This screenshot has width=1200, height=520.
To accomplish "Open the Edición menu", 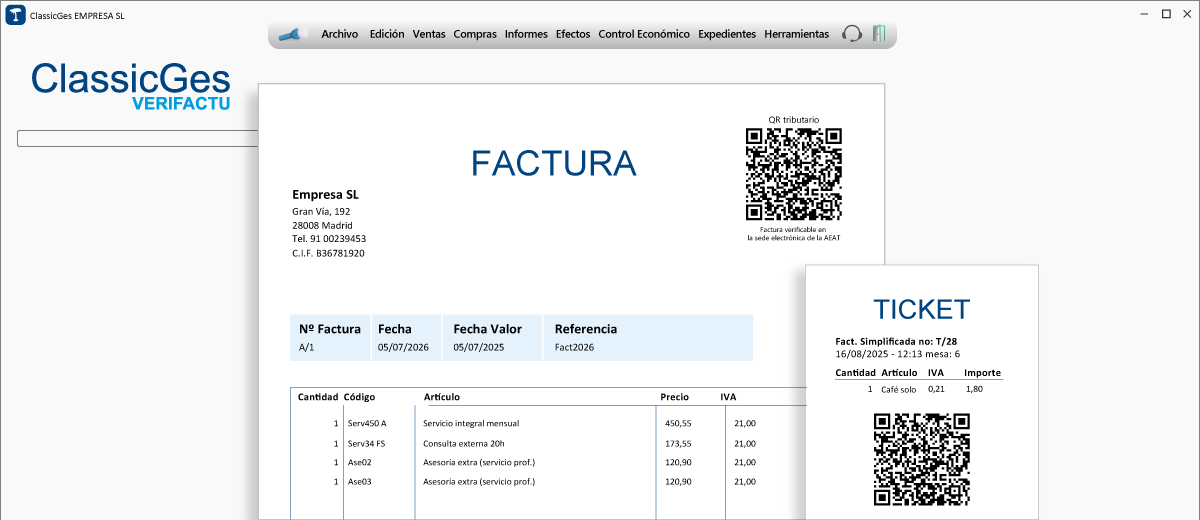I will [x=387, y=34].
